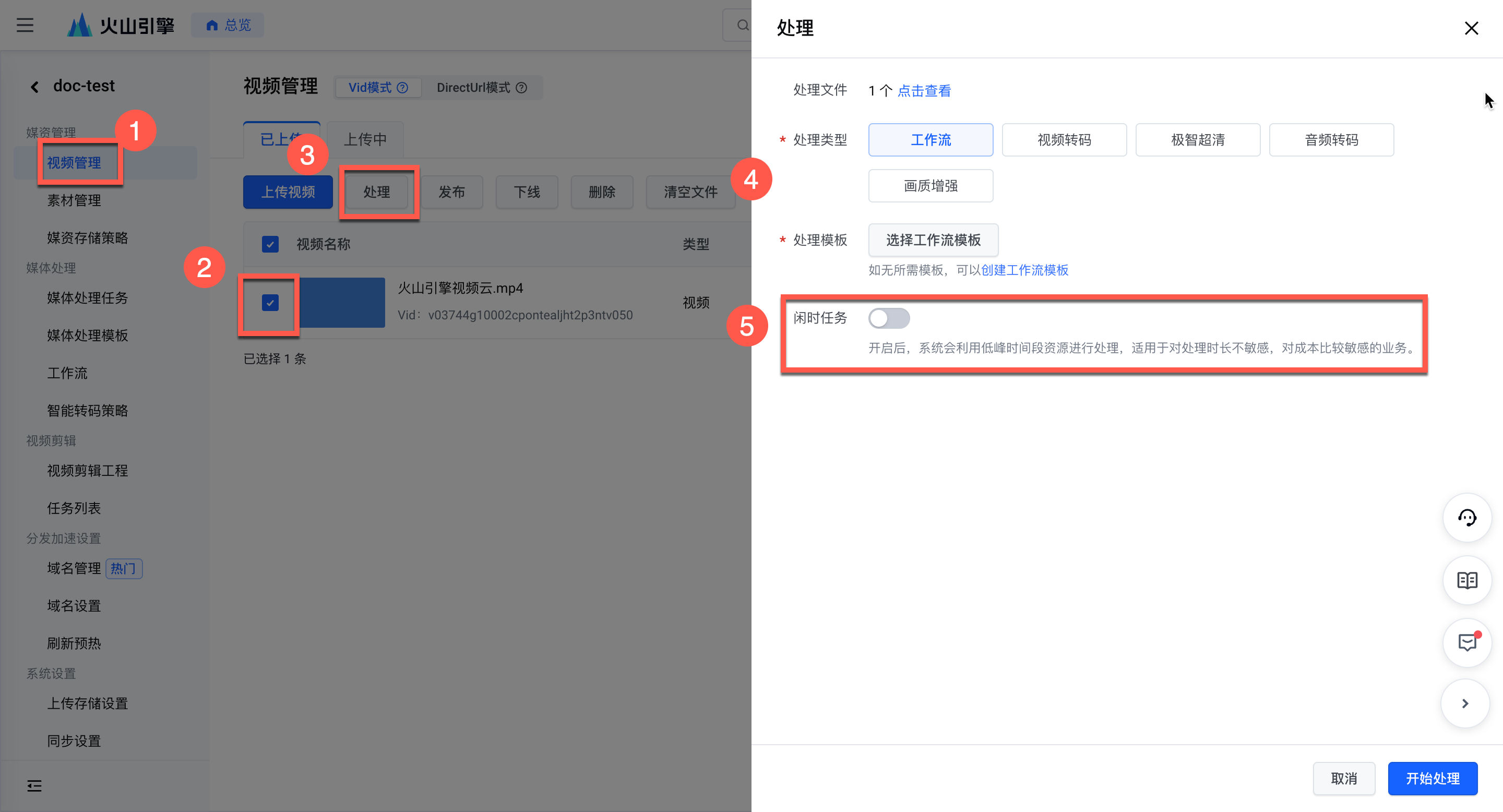Toggle the select-all checkbox in header

point(270,244)
